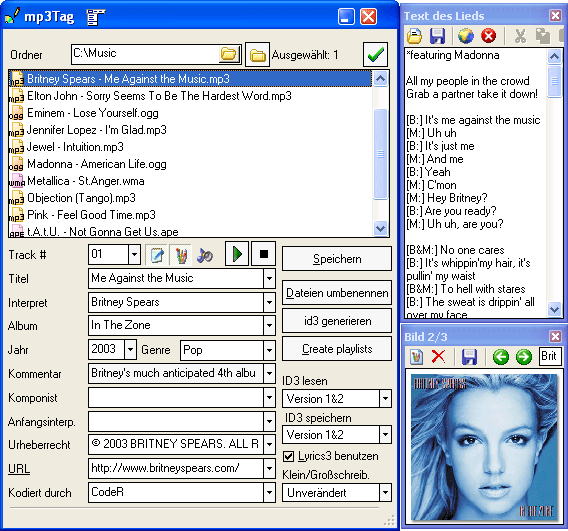This screenshot has width=568, height=531.
Task: Open ID3 lesen version dropdown
Action: point(385,399)
